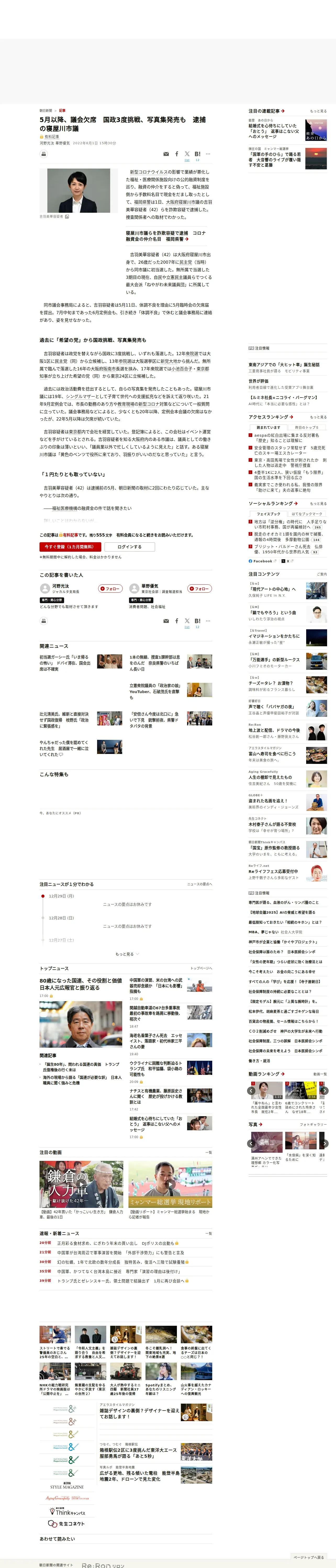Image resolution: width=336 pixels, height=1568 pixels.
Task: Open もっと見る link in 注目の連載記事
Action: pyautogui.click(x=318, y=111)
